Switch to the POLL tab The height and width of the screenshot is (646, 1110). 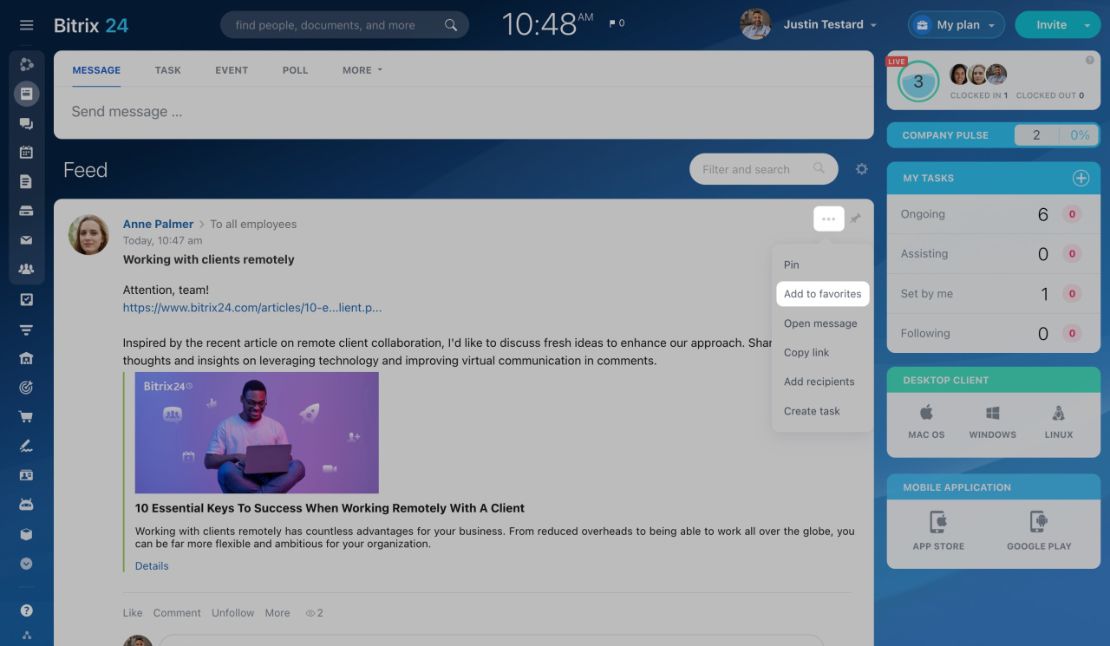pyautogui.click(x=295, y=70)
